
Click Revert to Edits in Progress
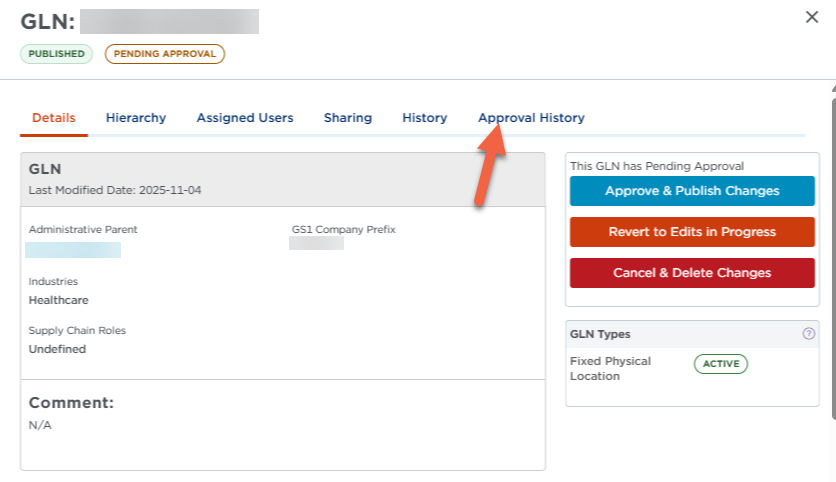coord(692,232)
